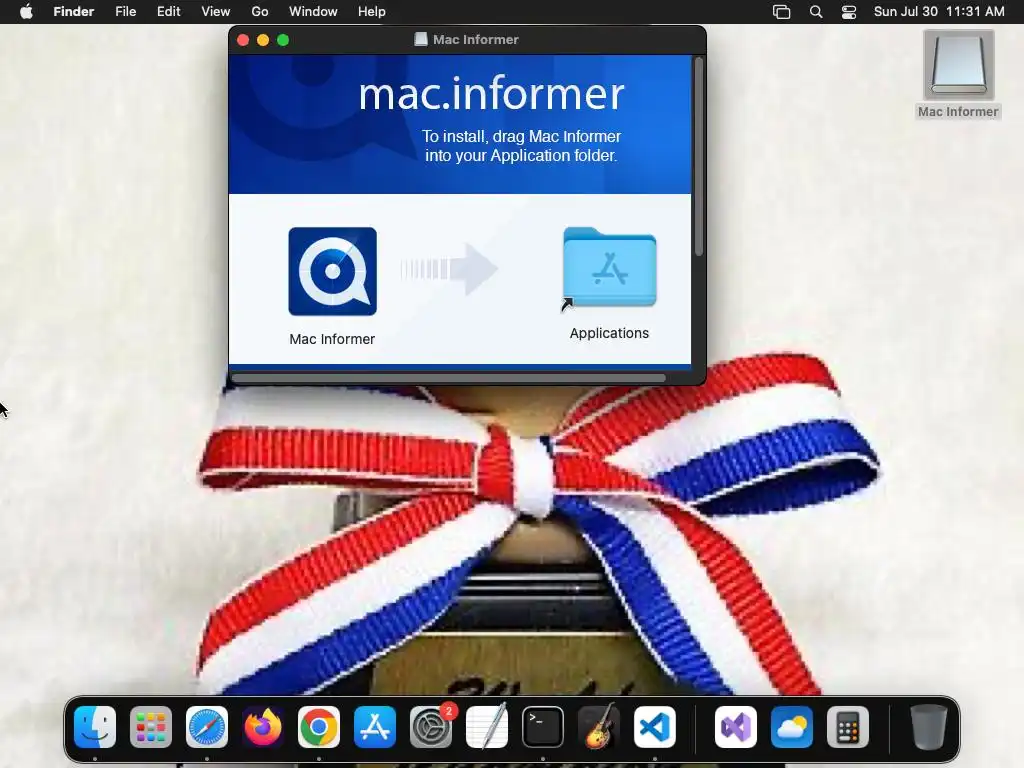
Task: Click the 'mac.informer' banner heading
Action: pos(491,94)
